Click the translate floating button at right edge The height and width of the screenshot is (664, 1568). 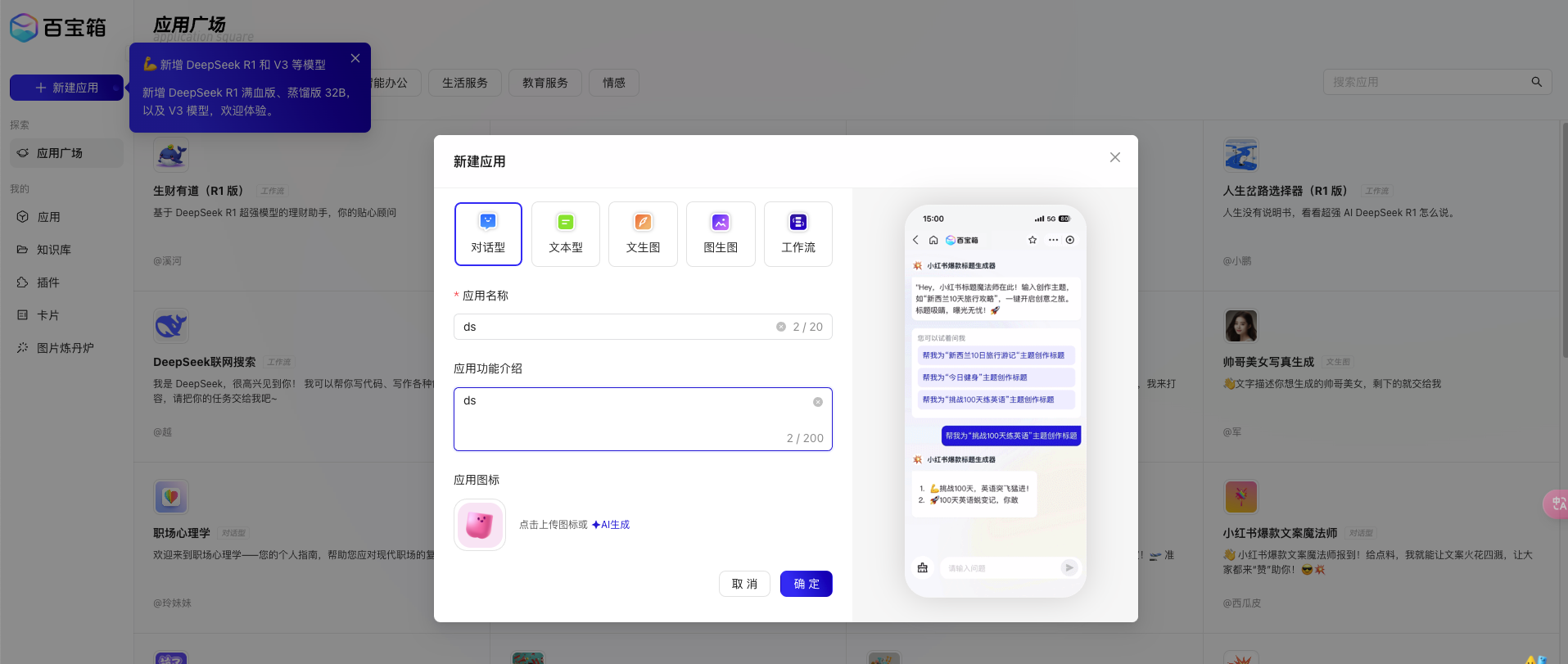point(1556,504)
